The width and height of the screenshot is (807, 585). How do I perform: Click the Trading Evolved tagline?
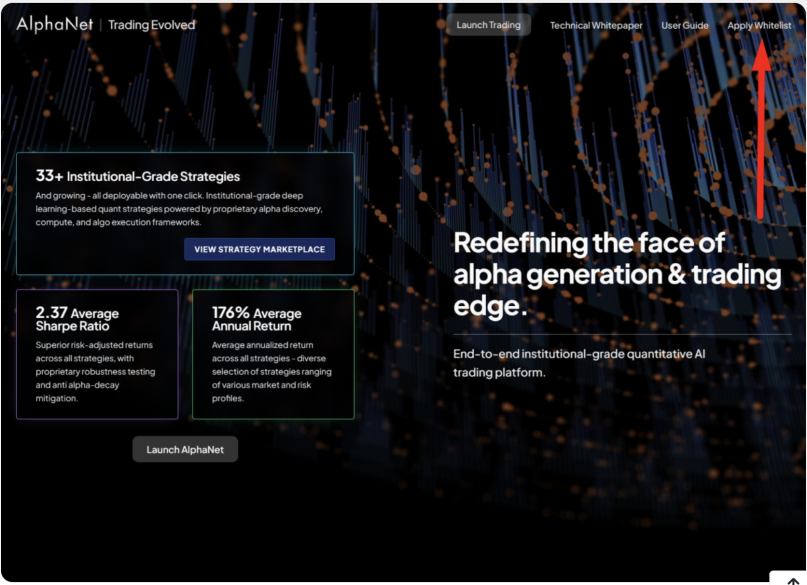click(x=151, y=23)
